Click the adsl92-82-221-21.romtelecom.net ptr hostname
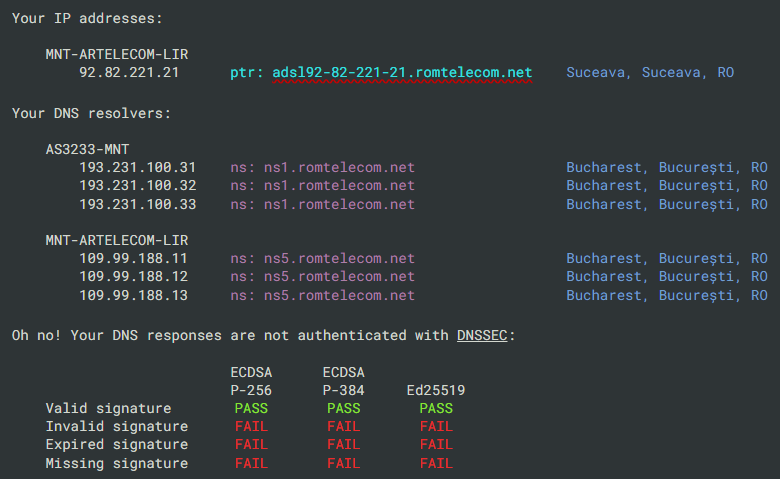The height and width of the screenshot is (479, 780). [402, 73]
